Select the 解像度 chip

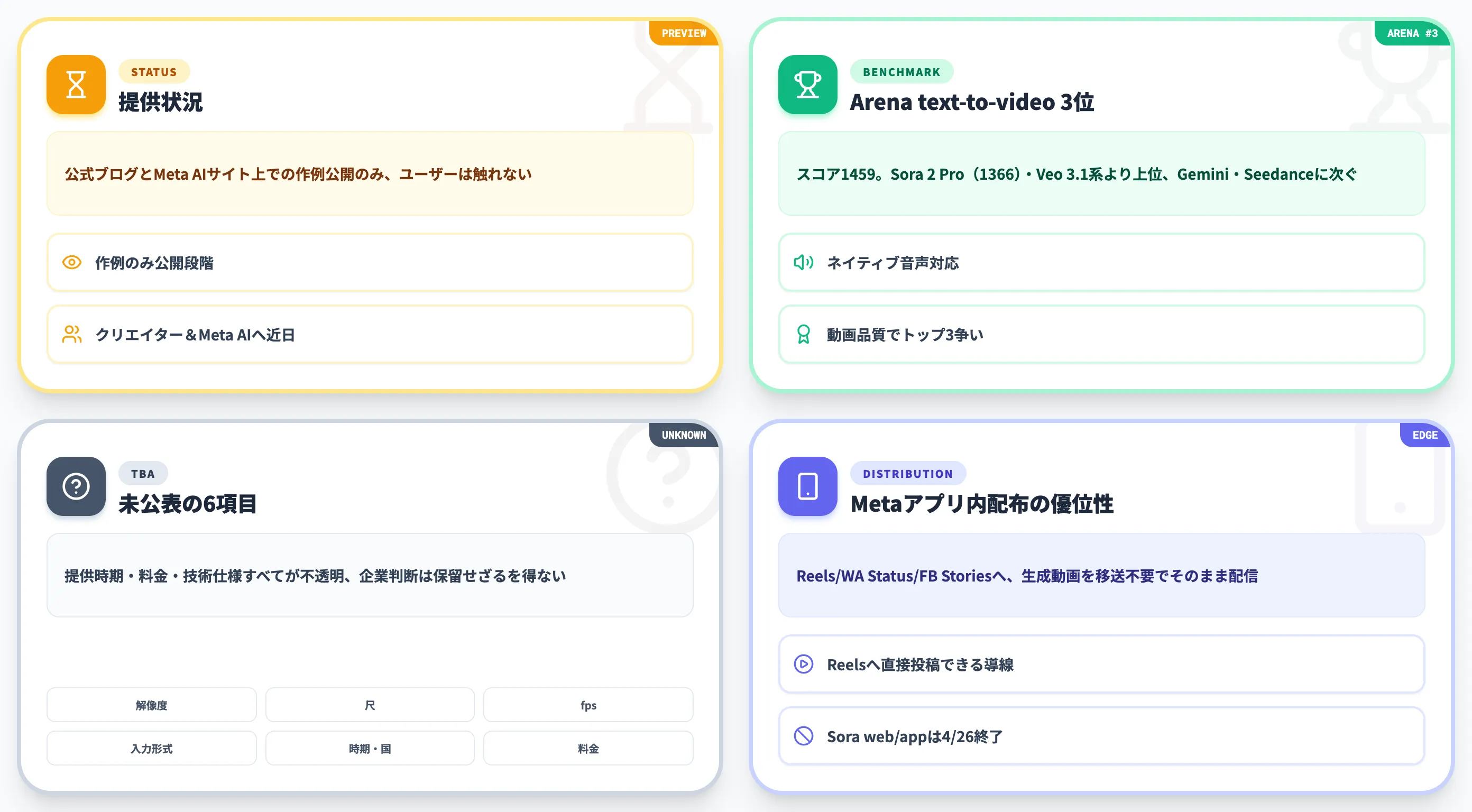tap(151, 705)
